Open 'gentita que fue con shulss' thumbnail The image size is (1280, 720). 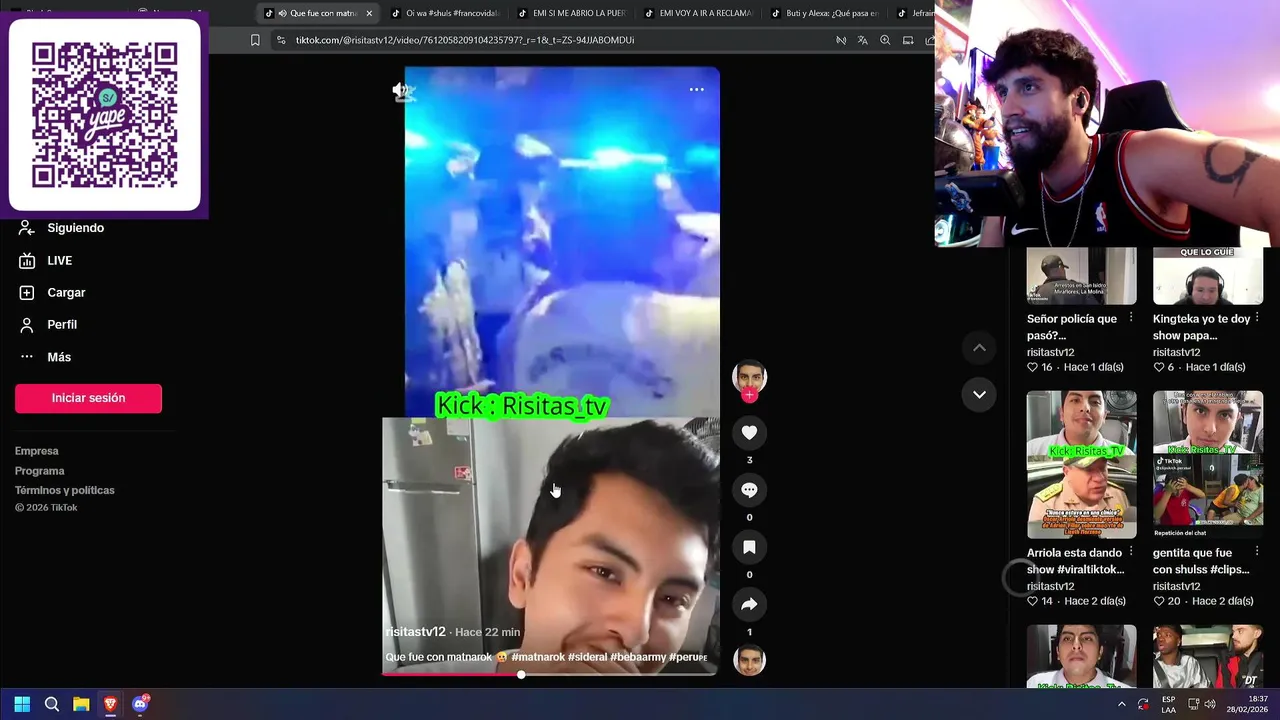(x=1208, y=465)
